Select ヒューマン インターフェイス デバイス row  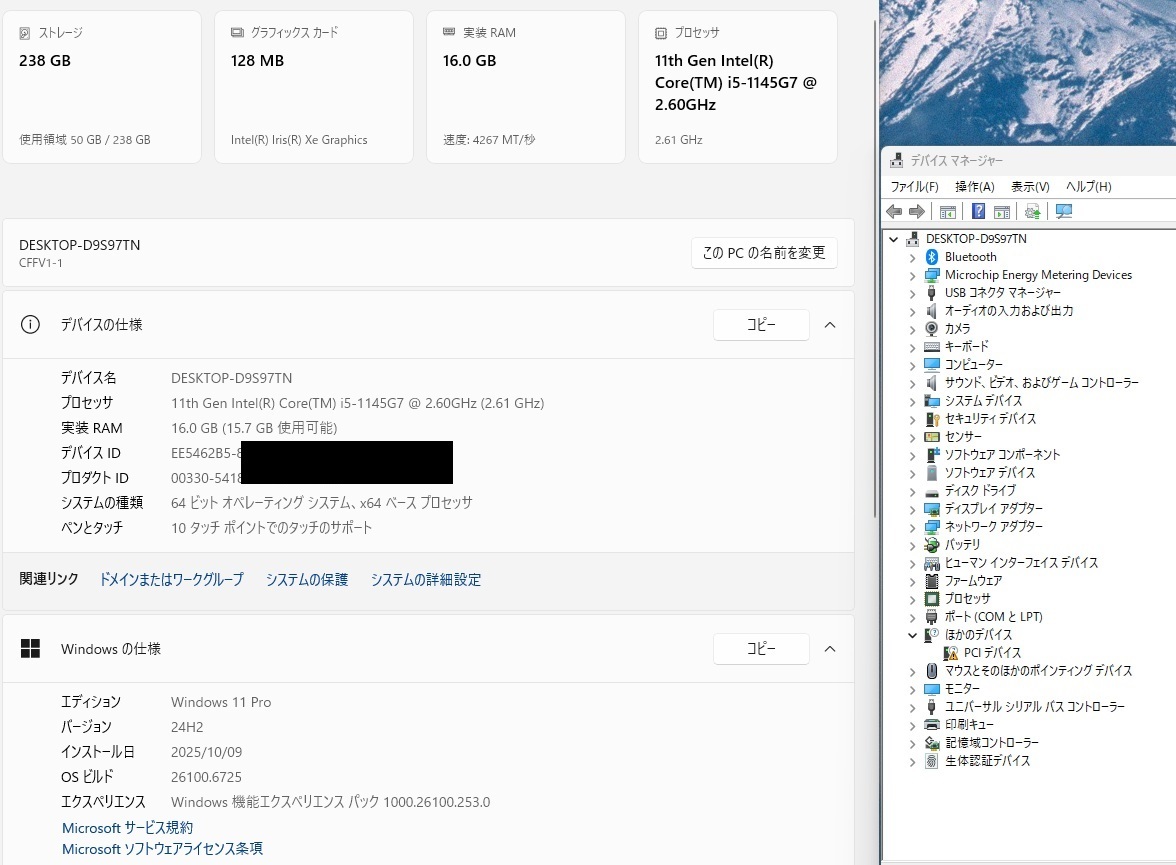click(x=1021, y=563)
